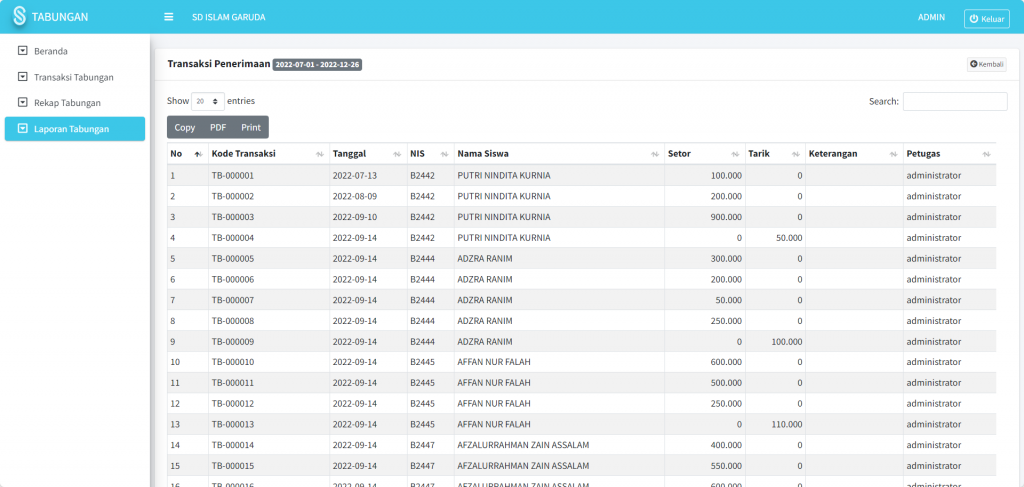Open the Show entries dropdown
Image resolution: width=1024 pixels, height=487 pixels.
(208, 101)
